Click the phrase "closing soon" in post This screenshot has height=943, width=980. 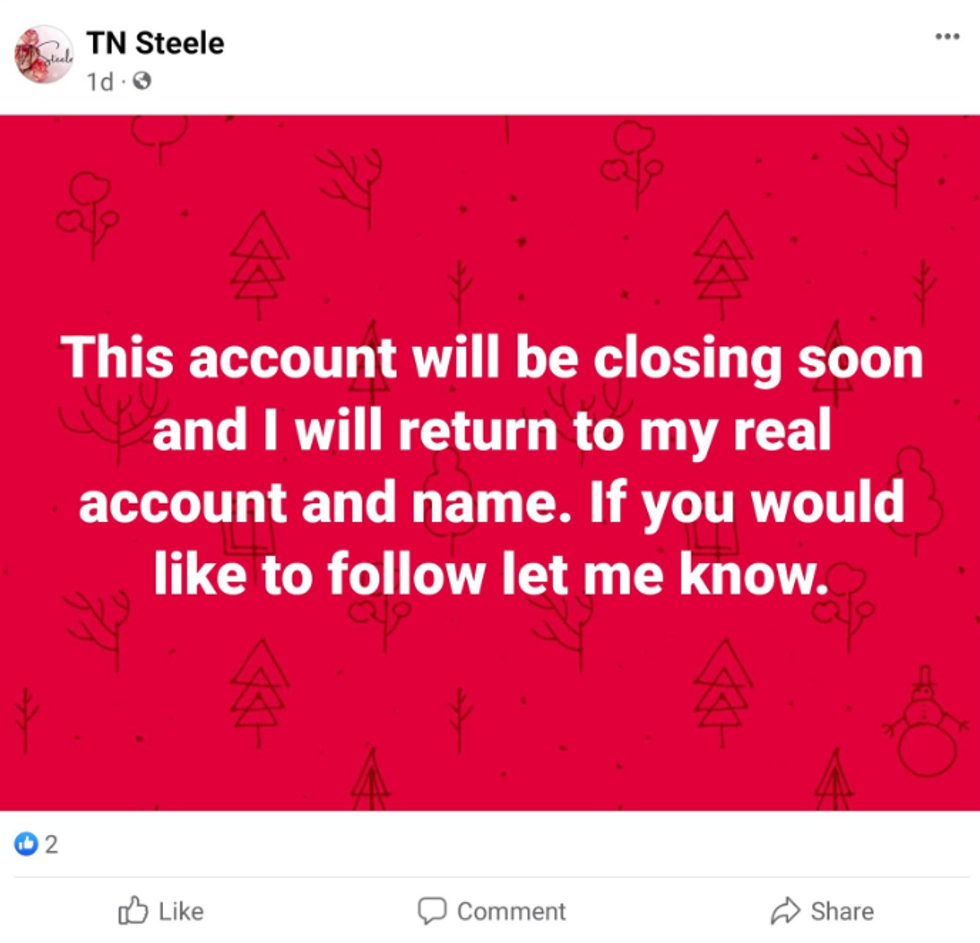pyautogui.click(x=758, y=358)
